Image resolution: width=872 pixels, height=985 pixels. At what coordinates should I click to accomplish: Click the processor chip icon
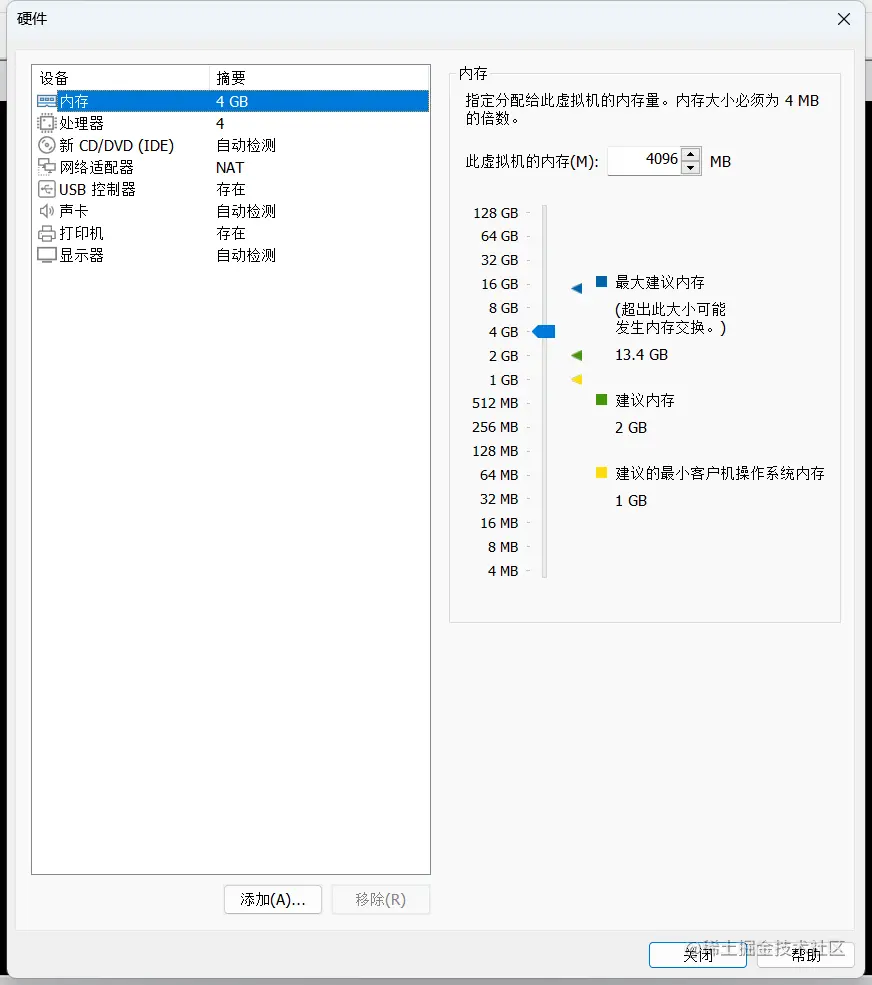pos(46,123)
